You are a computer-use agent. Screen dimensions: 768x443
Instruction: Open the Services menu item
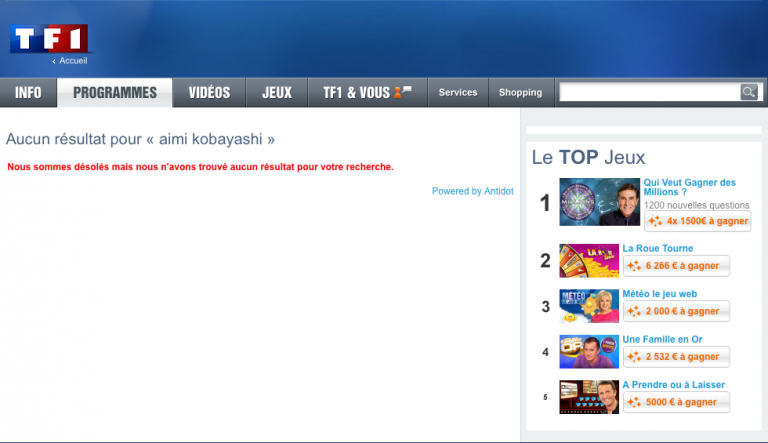(458, 93)
